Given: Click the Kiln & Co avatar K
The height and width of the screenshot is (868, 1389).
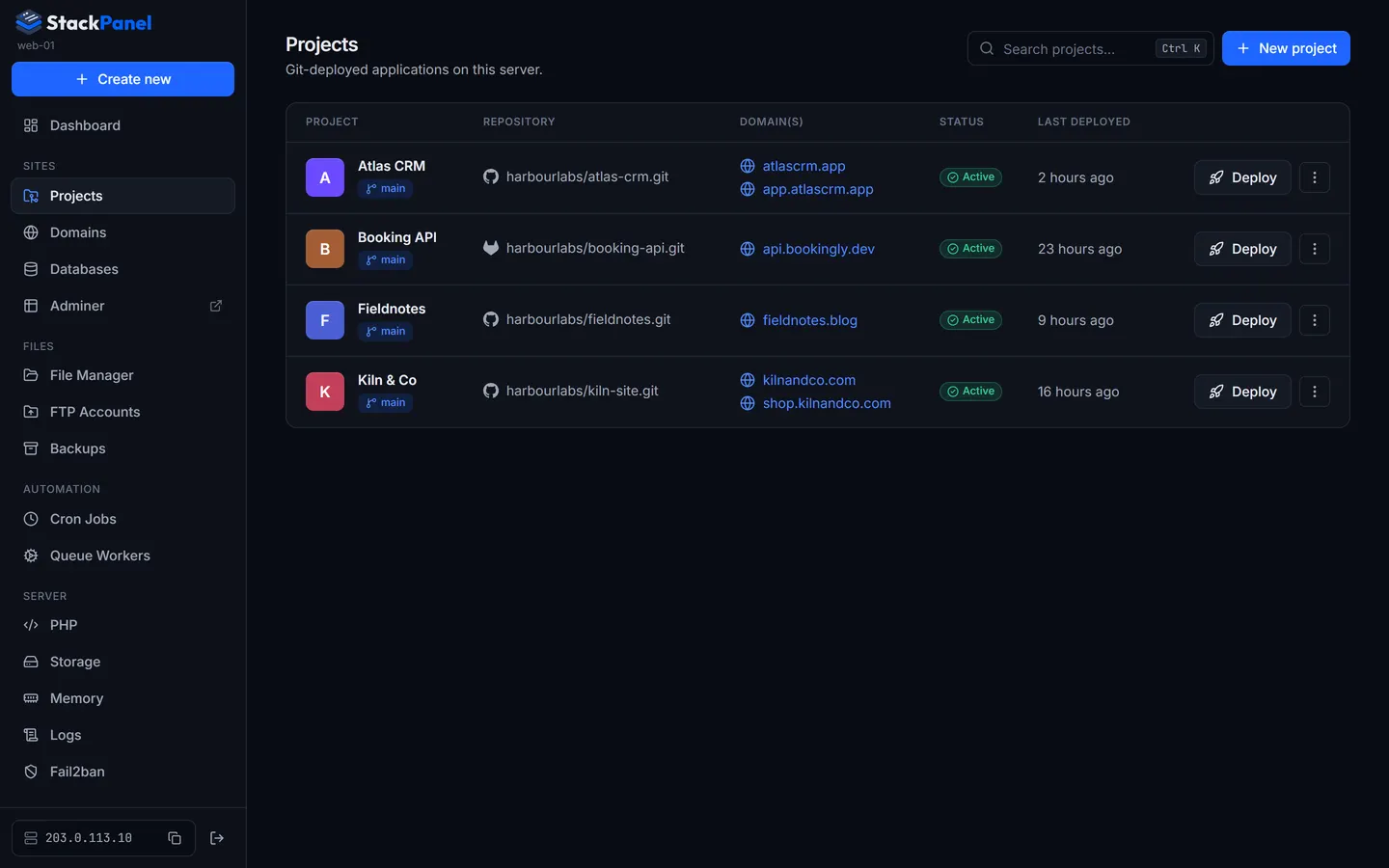Looking at the screenshot, I should click(325, 392).
